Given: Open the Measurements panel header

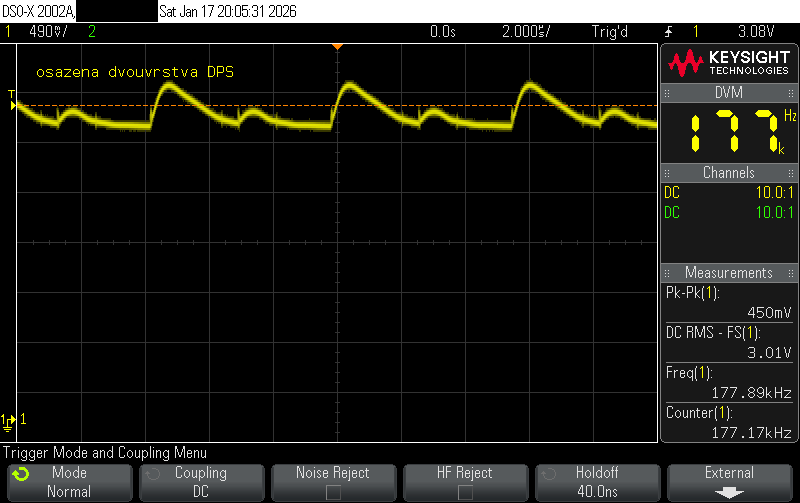Looking at the screenshot, I should point(729,272).
